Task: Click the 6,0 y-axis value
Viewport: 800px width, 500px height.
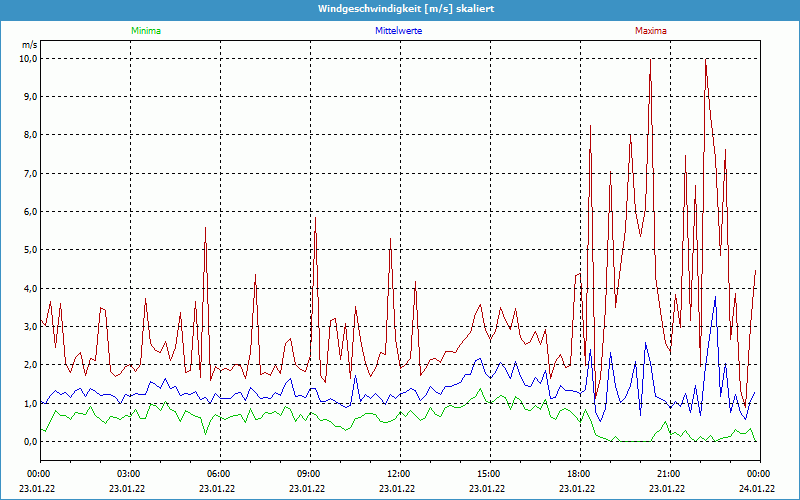Action: 31,212
